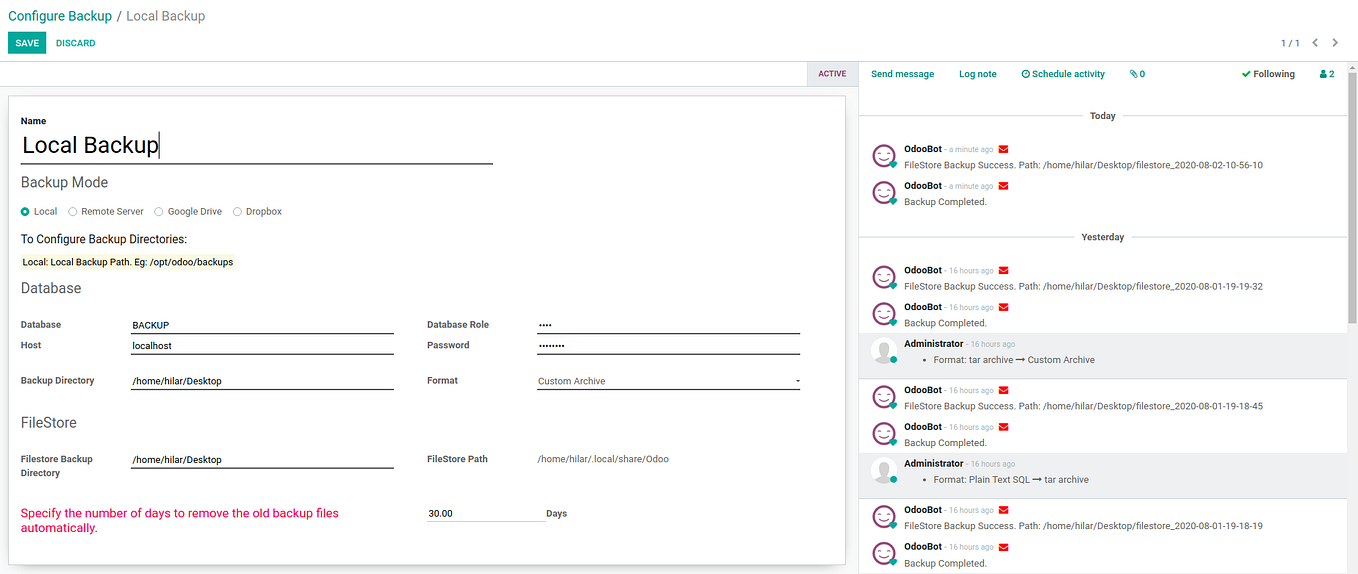Go back to Configure Backup breadcrumb
This screenshot has height=574, width=1358.
tap(60, 16)
